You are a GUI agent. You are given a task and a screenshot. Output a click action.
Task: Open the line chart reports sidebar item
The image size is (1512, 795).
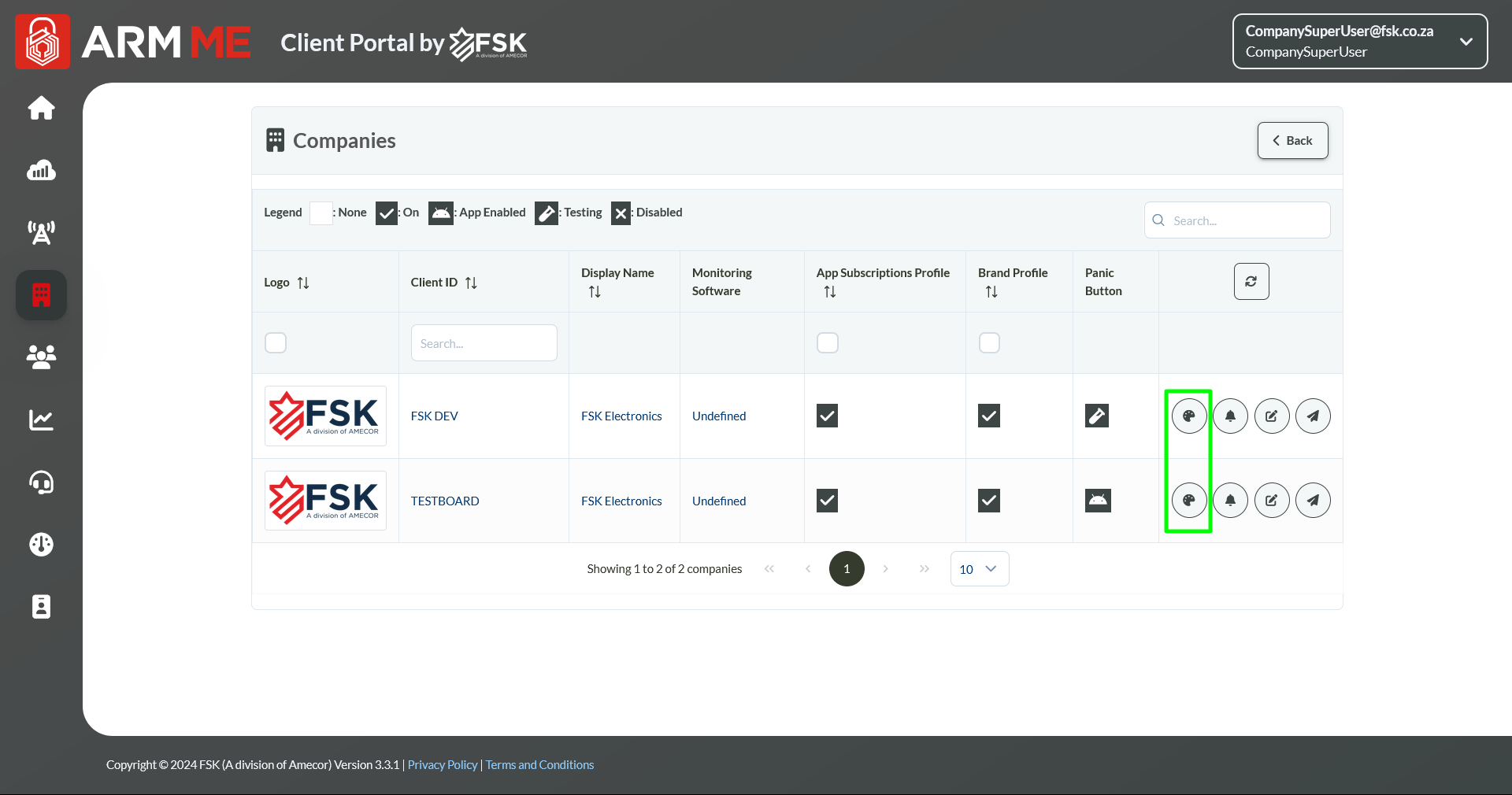click(x=41, y=420)
